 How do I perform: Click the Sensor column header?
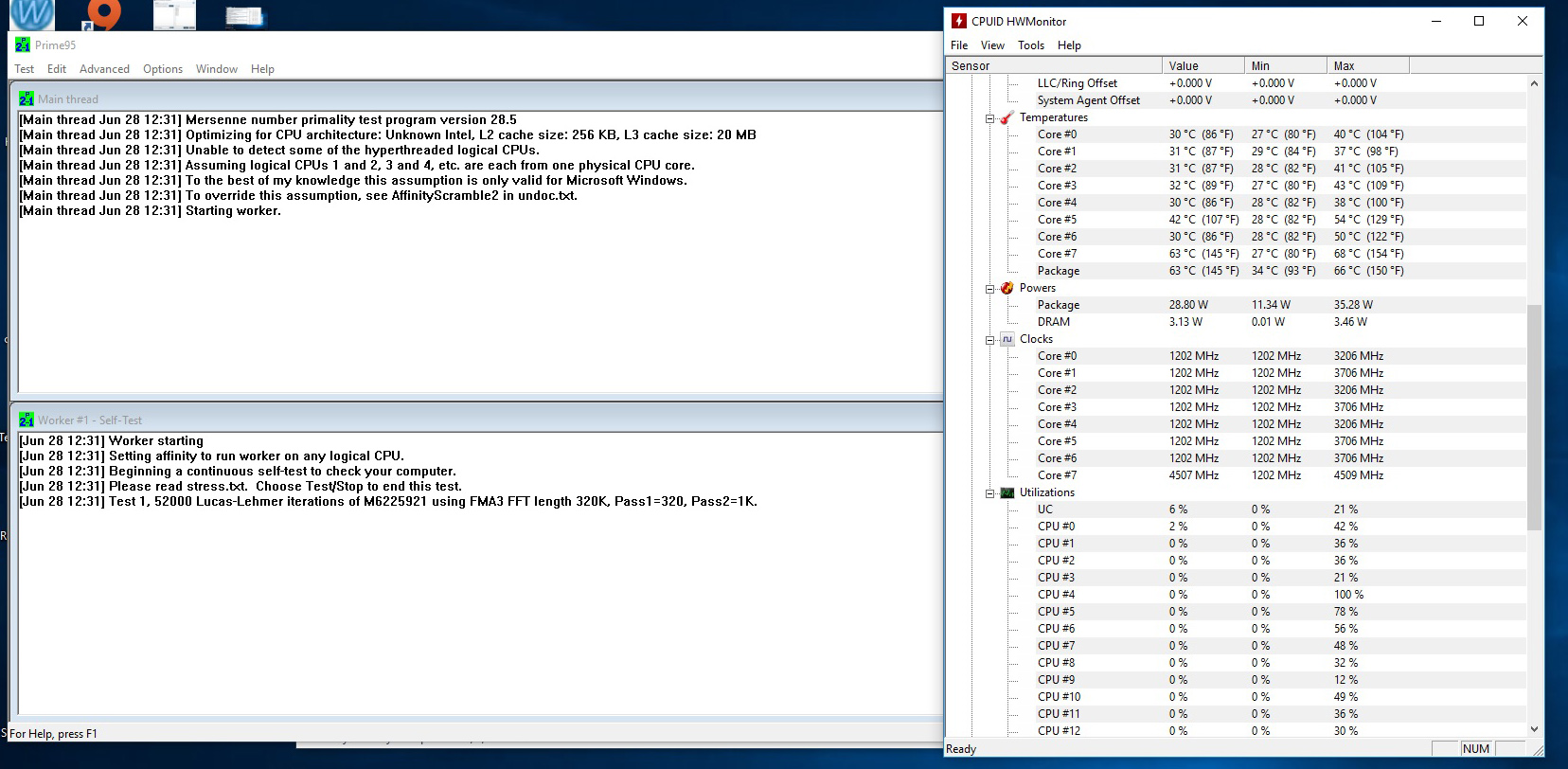(1053, 65)
